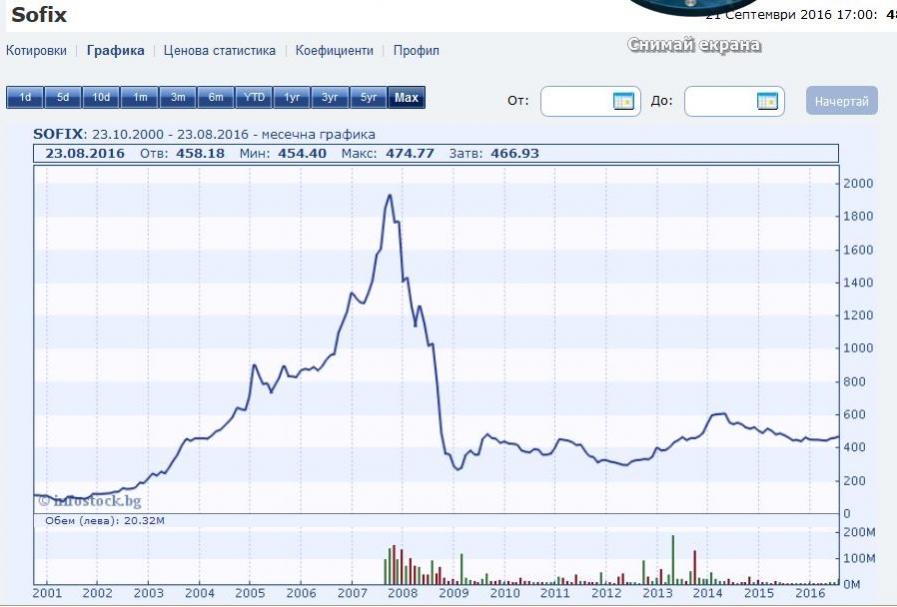
Task: Click the date 23.08.2016 in data bar
Action: (x=85, y=153)
